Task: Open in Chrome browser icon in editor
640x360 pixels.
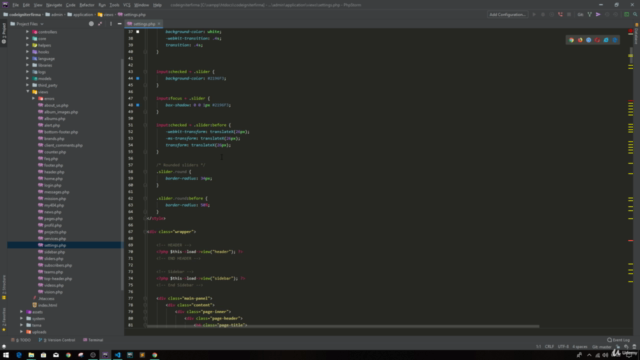Action: [571, 40]
